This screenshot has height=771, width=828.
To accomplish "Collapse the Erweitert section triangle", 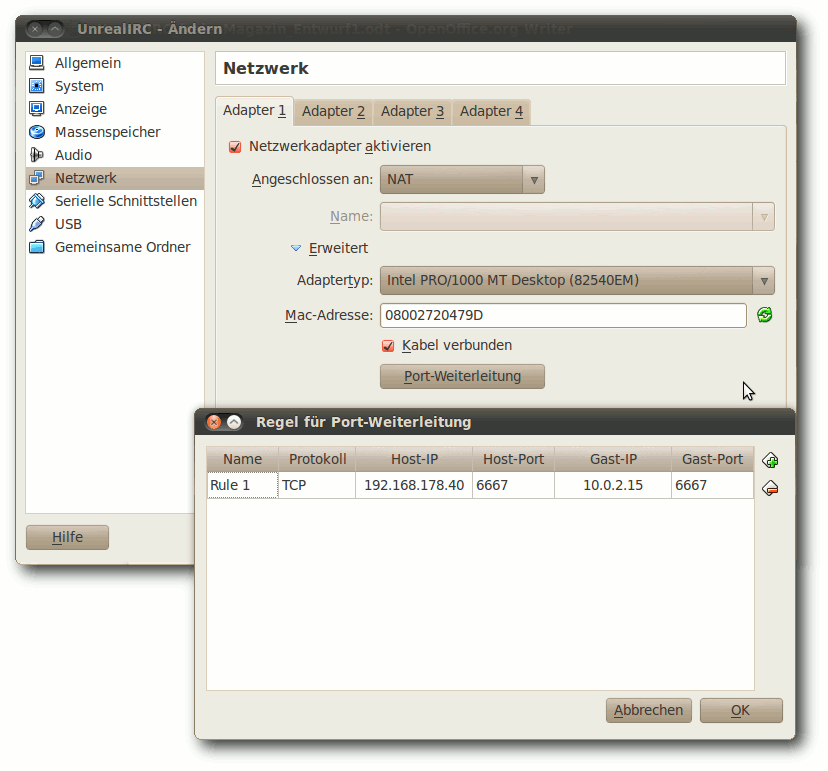I will 296,248.
